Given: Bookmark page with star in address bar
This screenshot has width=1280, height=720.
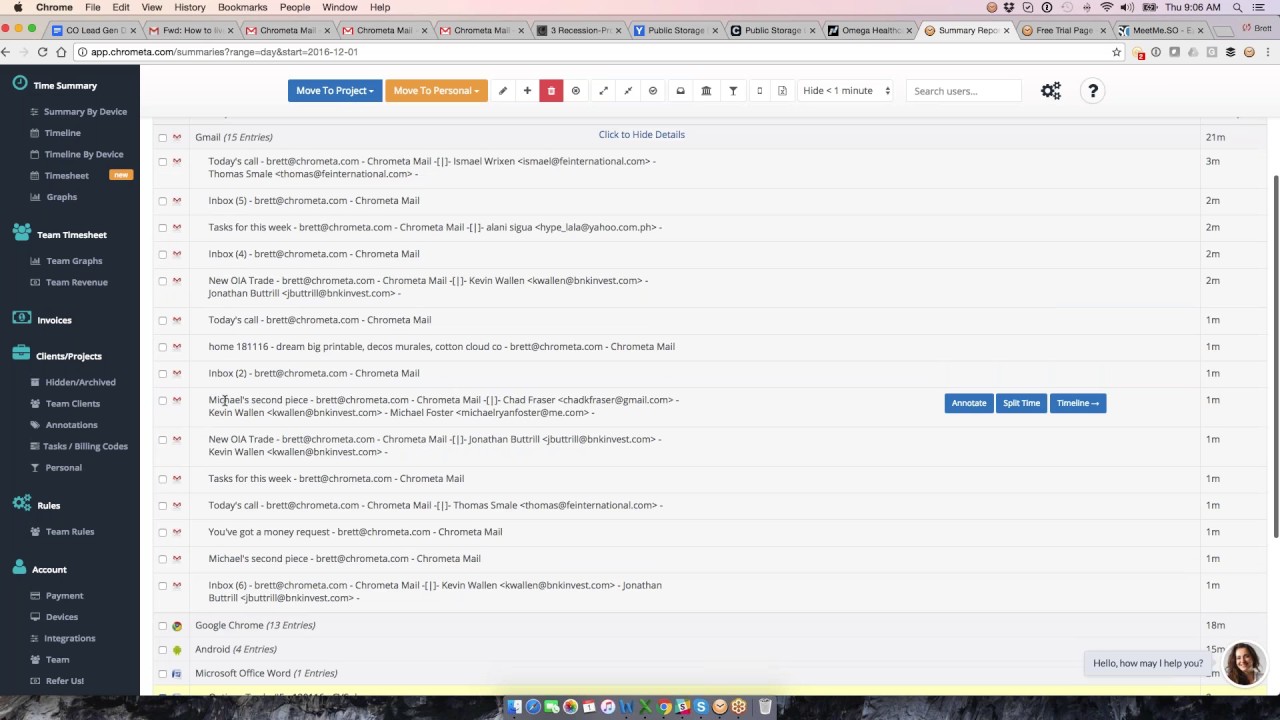Looking at the screenshot, I should [1116, 52].
